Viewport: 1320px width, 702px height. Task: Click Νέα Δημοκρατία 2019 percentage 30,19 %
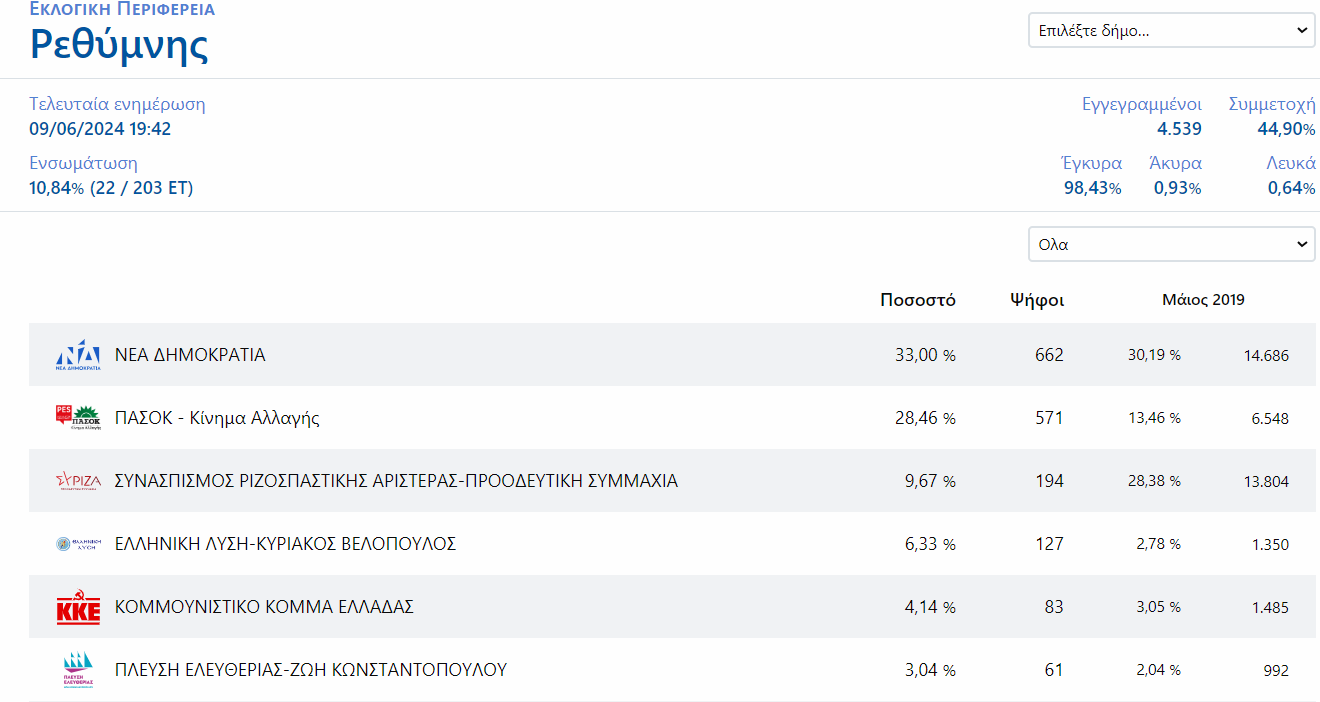(1154, 355)
